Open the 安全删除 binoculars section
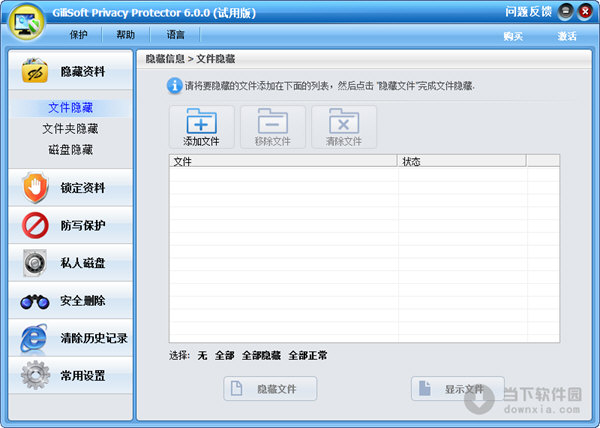The height and width of the screenshot is (428, 600). [x=70, y=300]
